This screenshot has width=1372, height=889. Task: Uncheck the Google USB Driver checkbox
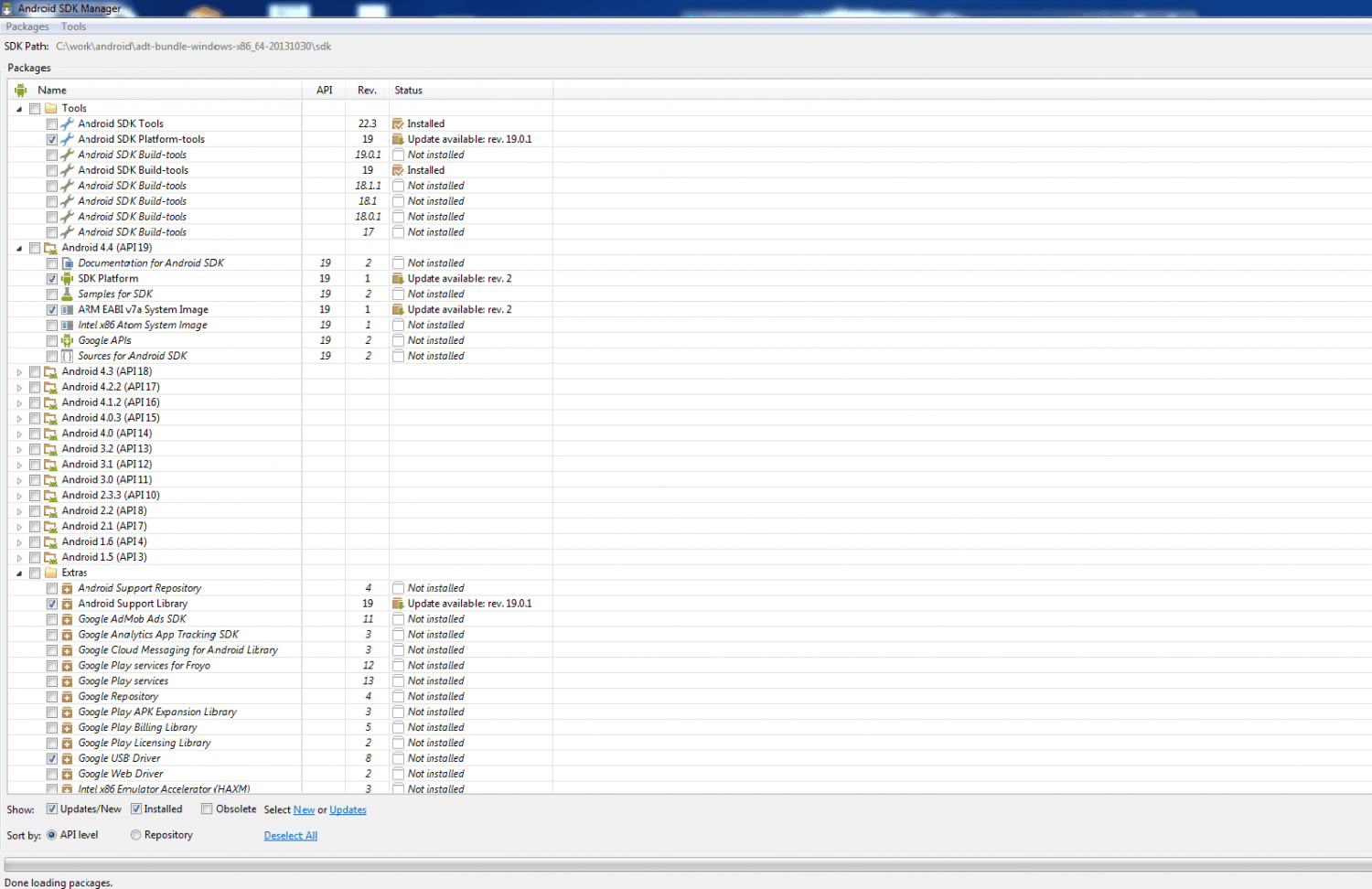(52, 759)
